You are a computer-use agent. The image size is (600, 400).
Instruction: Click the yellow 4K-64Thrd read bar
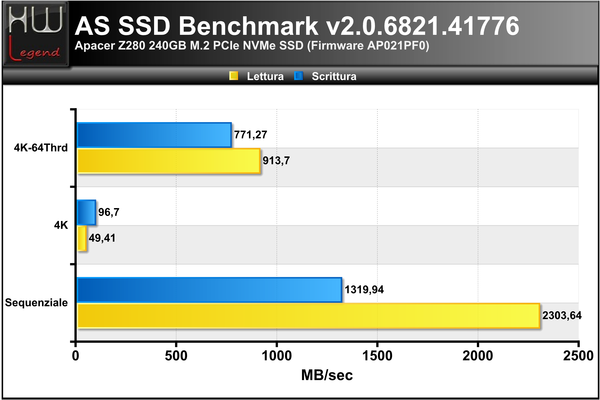click(169, 161)
